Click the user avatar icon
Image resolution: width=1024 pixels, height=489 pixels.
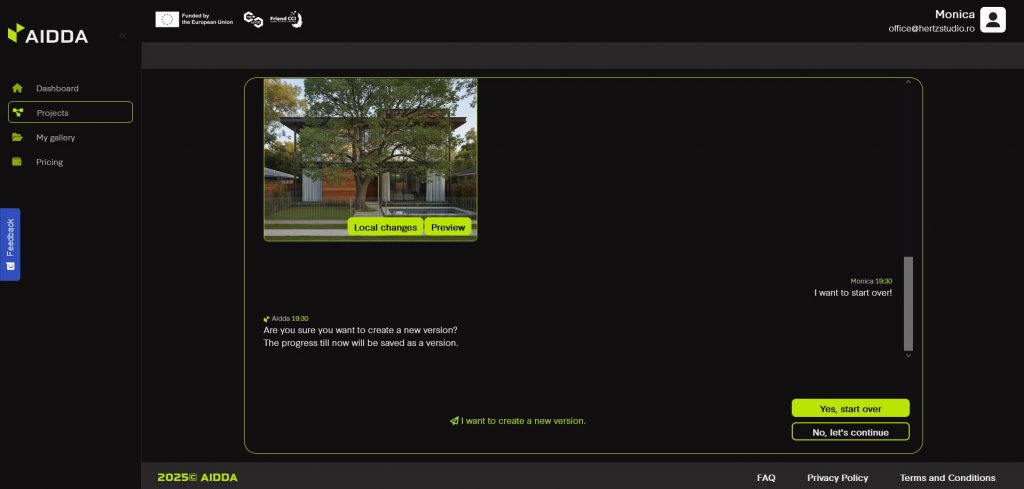pos(992,20)
